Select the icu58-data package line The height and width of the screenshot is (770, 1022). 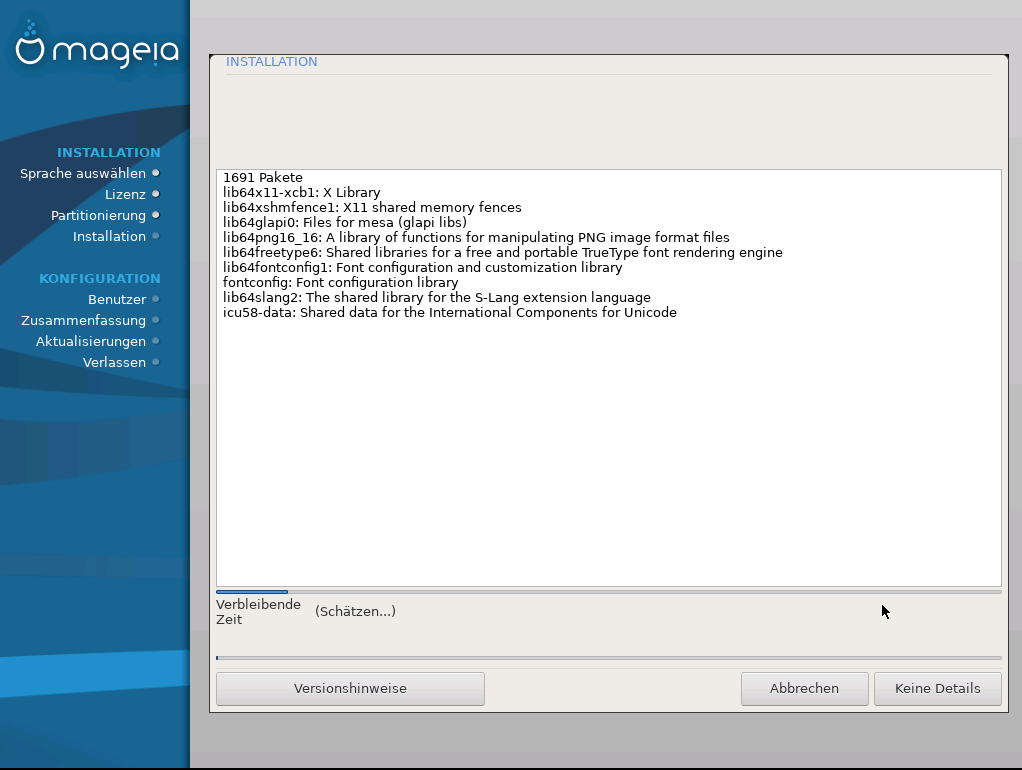449,313
